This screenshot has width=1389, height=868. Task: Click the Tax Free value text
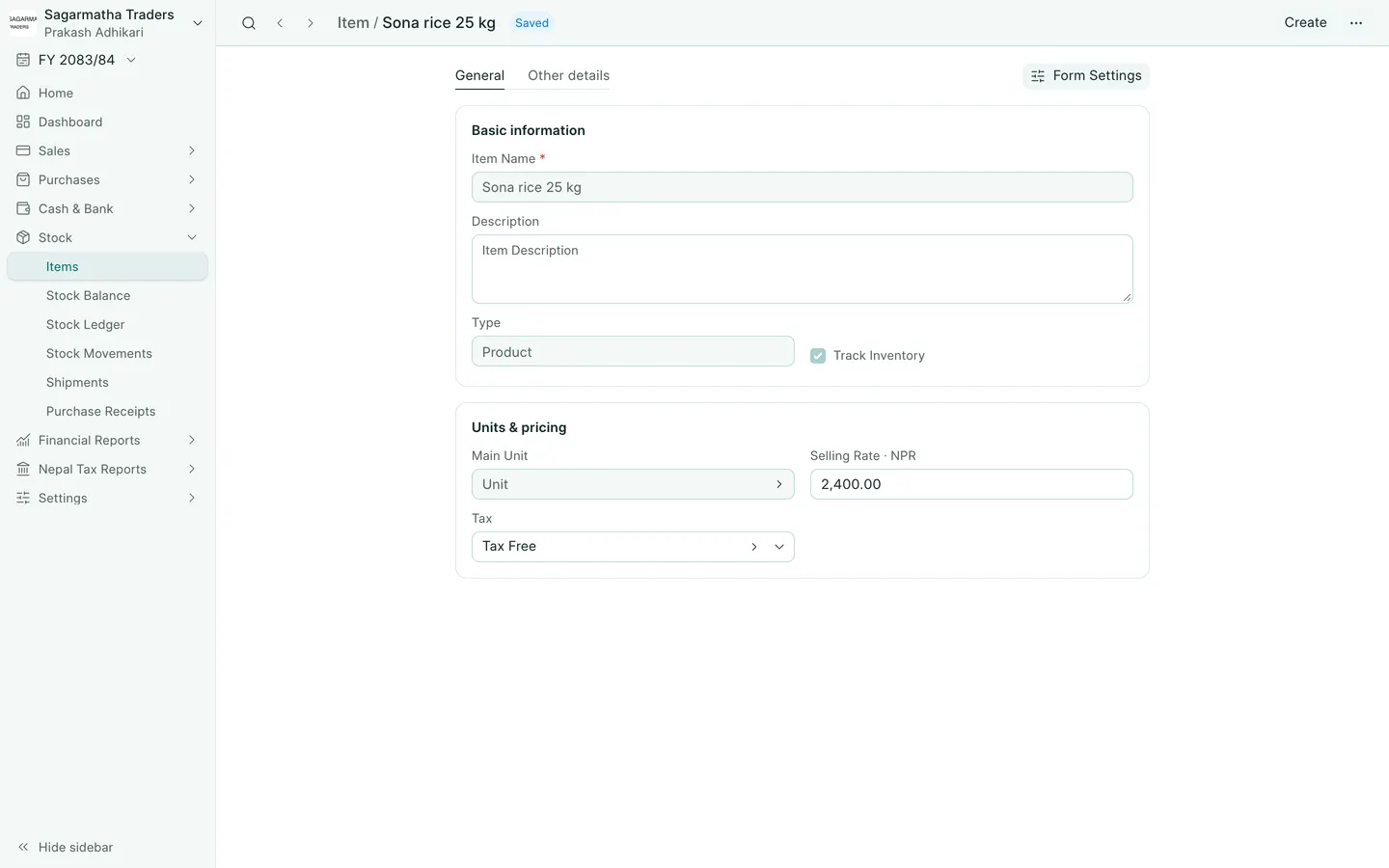509,546
